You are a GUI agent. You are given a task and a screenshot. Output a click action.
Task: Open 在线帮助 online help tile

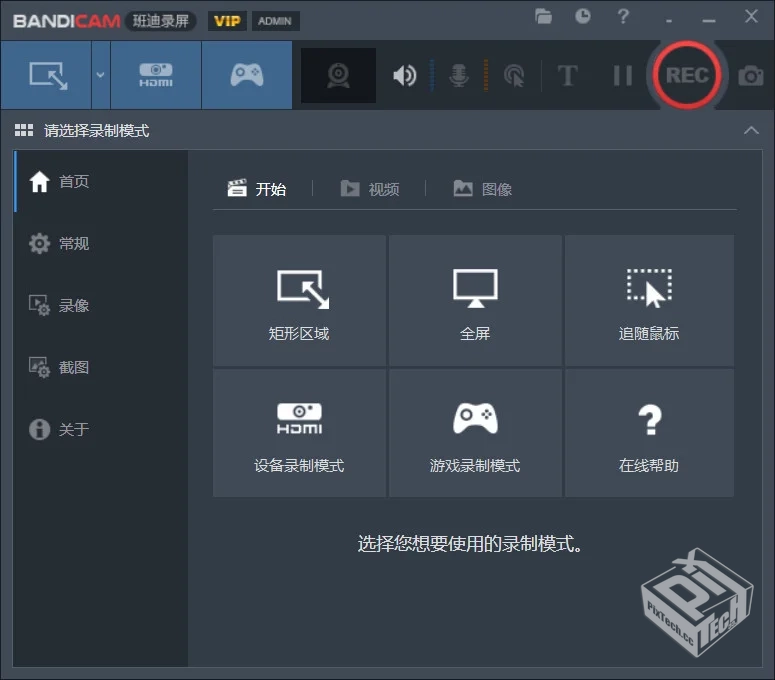[x=649, y=433]
